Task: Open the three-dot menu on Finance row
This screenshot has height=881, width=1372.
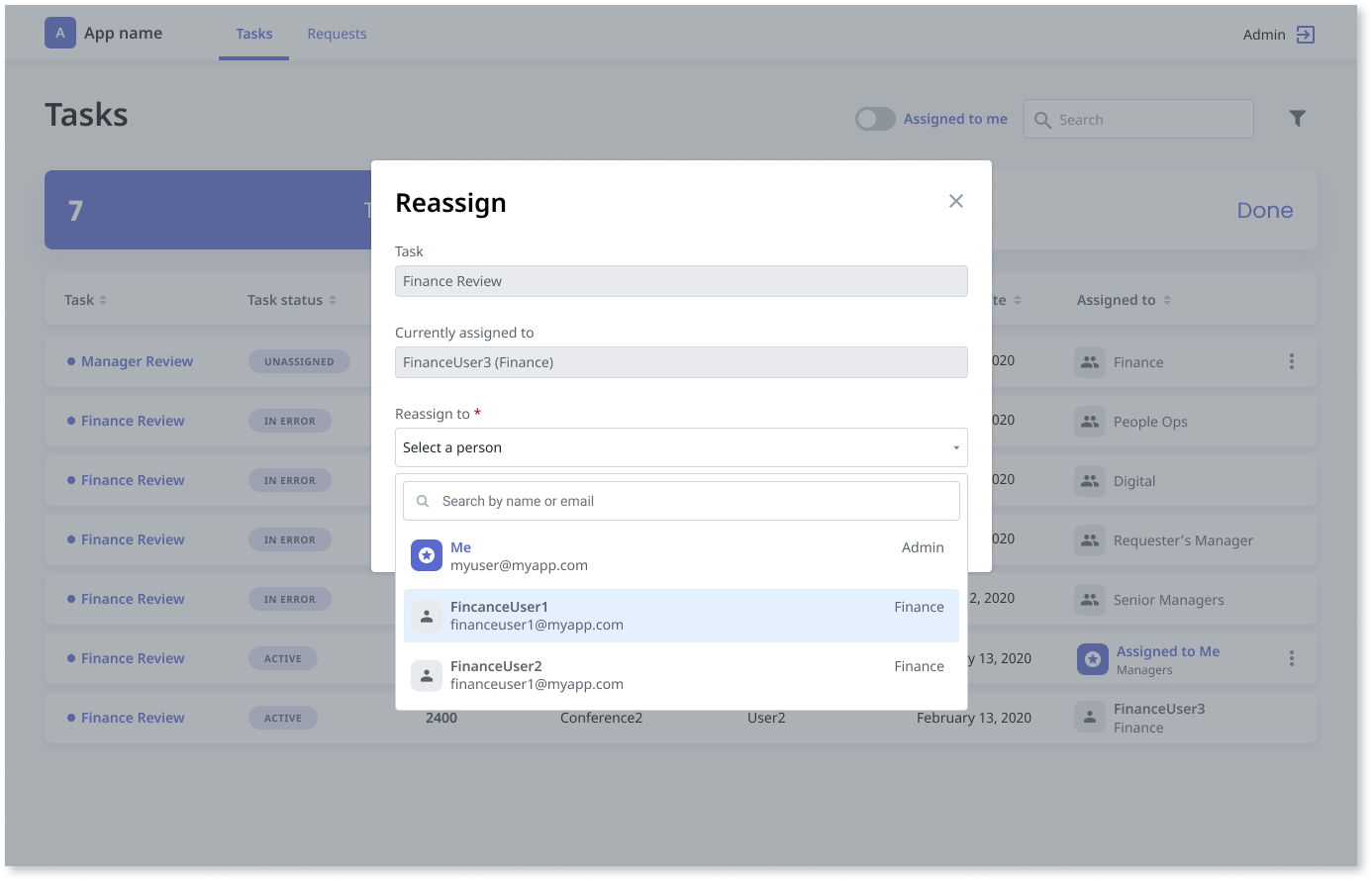Action: [x=1292, y=361]
